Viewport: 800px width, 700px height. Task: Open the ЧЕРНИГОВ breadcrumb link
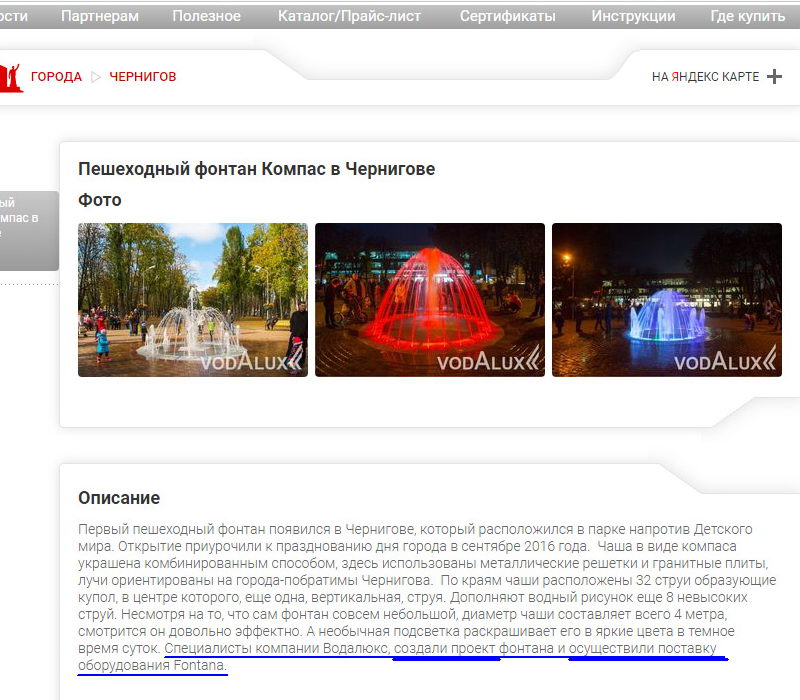click(142, 77)
